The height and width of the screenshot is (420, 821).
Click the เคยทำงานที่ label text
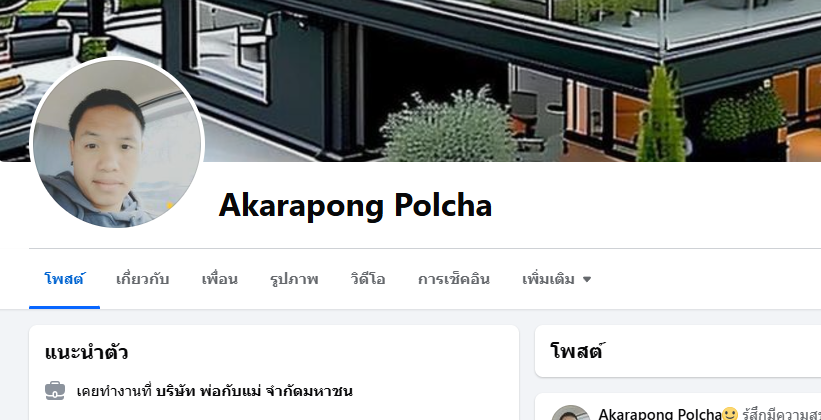(114, 391)
